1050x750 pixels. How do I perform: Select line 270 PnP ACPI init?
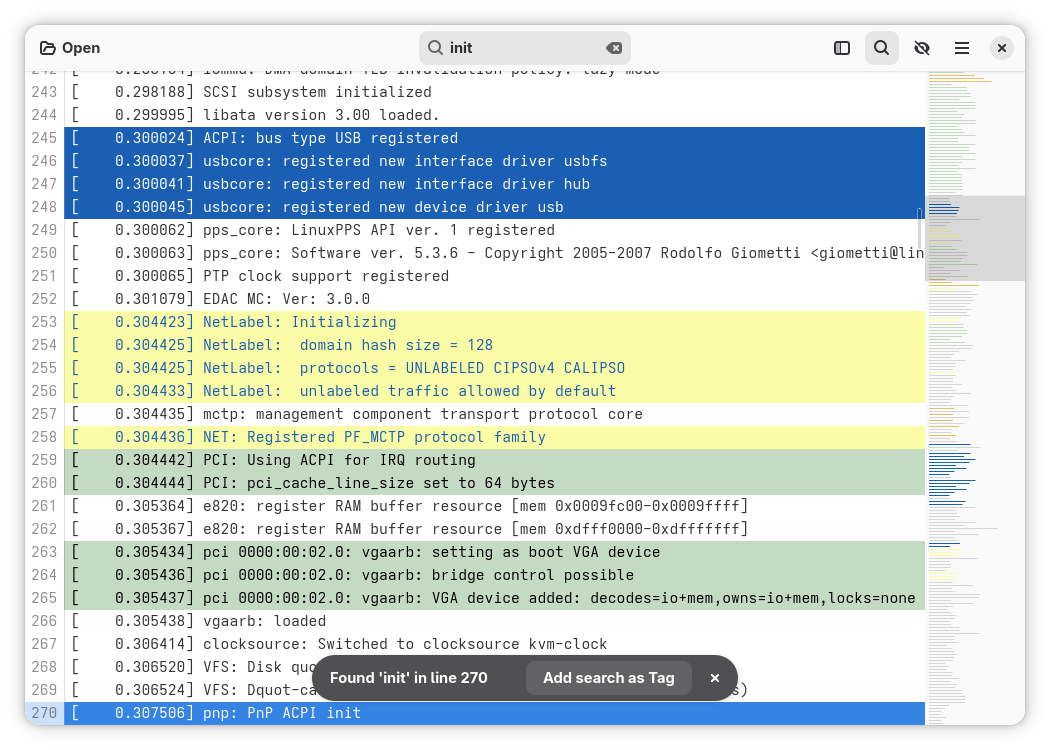[x=494, y=713]
